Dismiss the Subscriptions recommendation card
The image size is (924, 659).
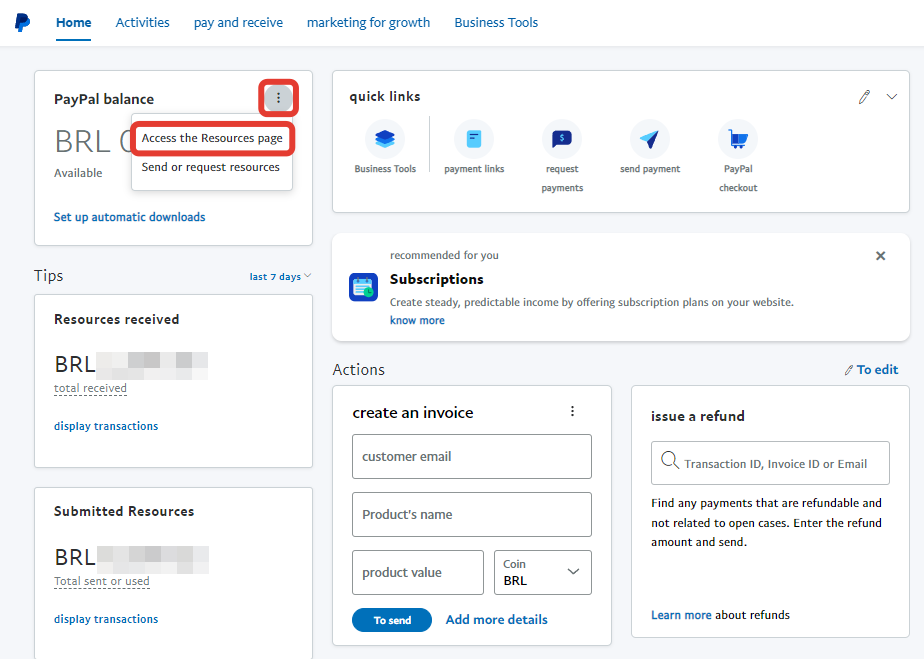(880, 256)
